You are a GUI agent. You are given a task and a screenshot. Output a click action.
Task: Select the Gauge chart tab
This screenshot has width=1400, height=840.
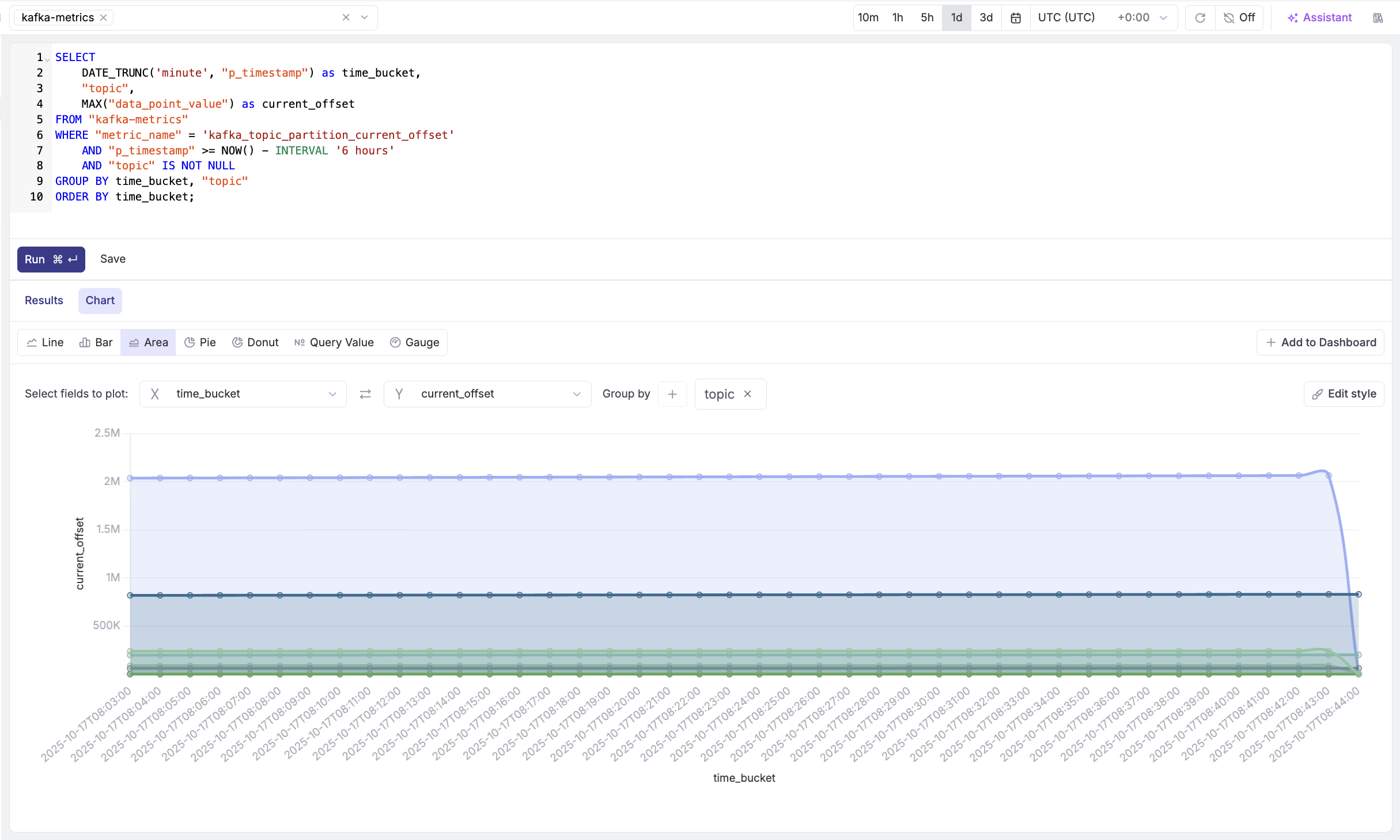[415, 342]
